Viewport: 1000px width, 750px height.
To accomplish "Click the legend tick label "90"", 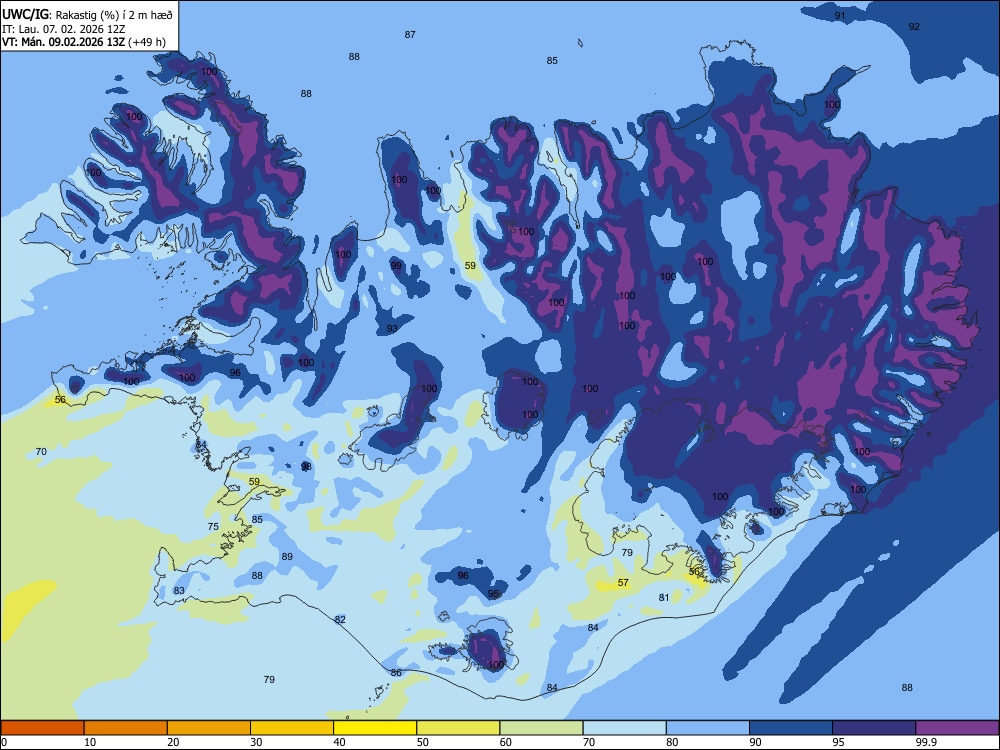I will click(755, 742).
